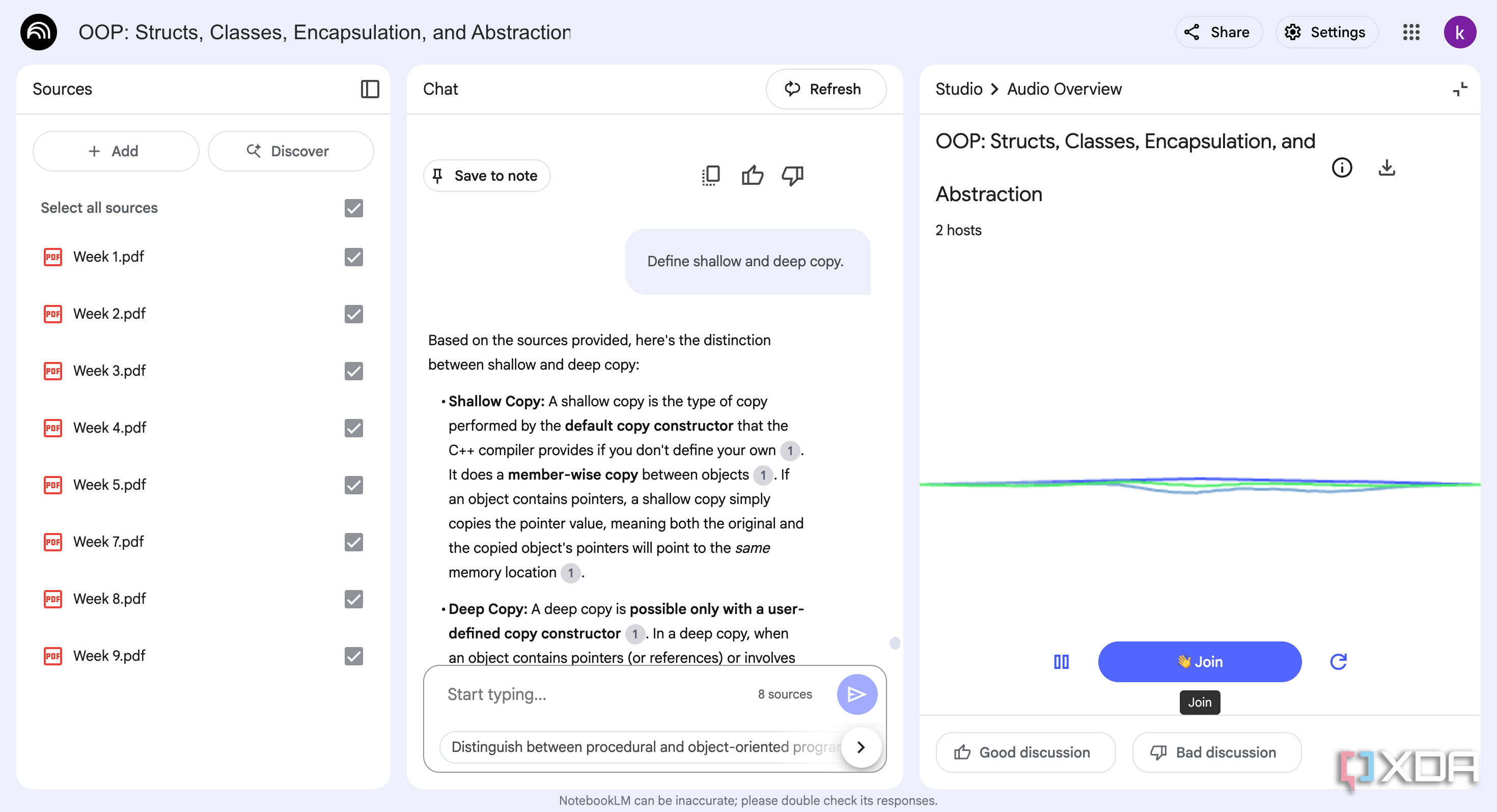
Task: Toggle the Week 3.pdf checkbox
Action: coord(353,371)
